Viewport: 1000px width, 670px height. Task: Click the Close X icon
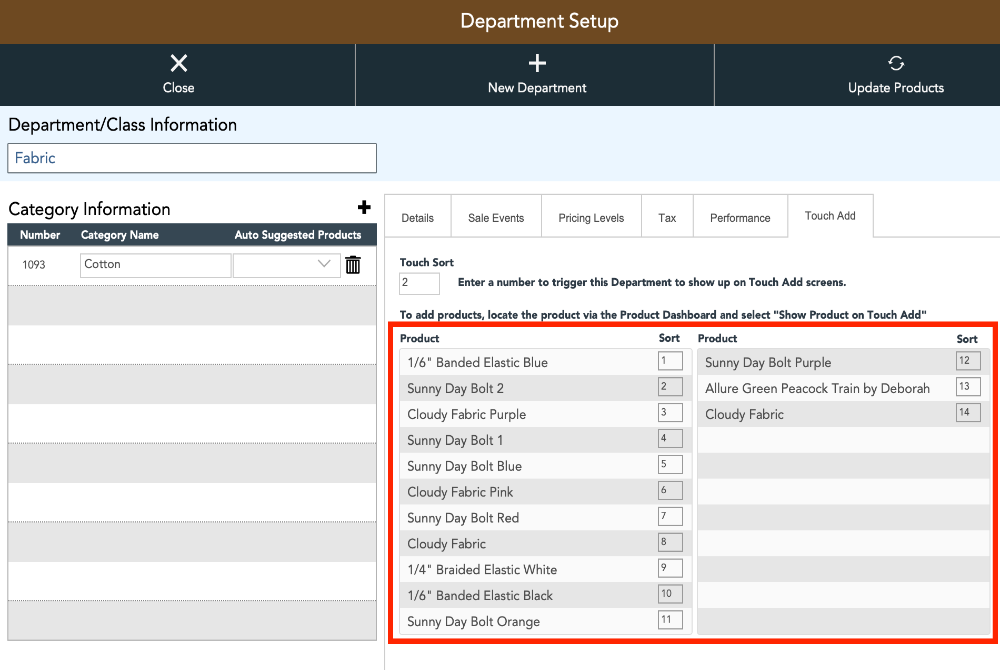click(179, 63)
